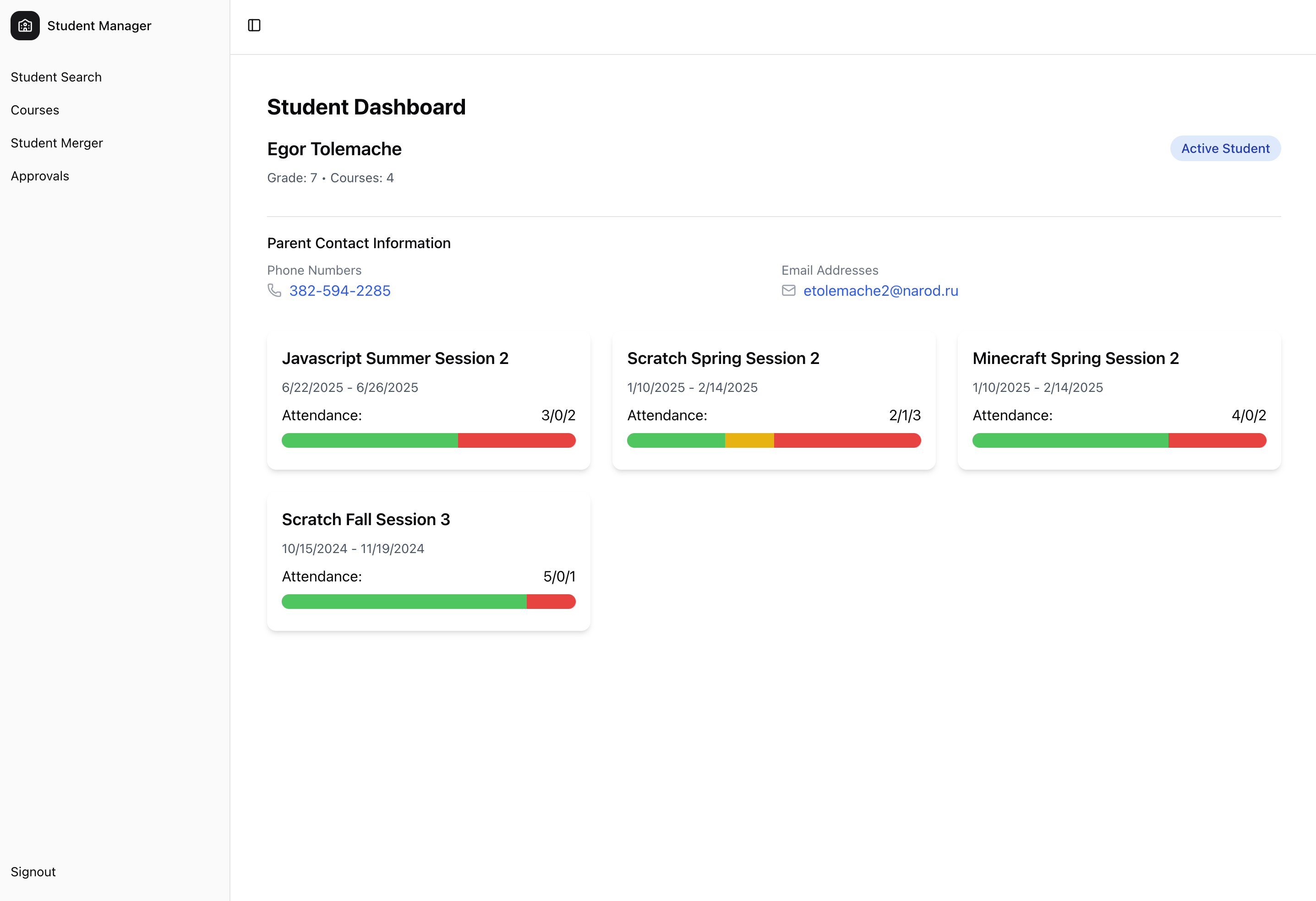Go to Courses in sidebar
Screen dimensions: 1316x901
point(35,110)
